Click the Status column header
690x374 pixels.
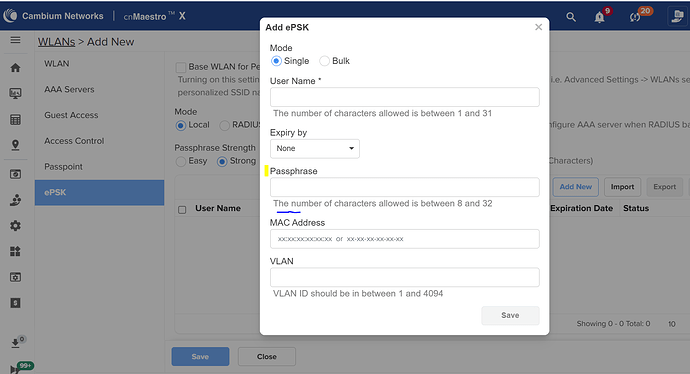636,209
